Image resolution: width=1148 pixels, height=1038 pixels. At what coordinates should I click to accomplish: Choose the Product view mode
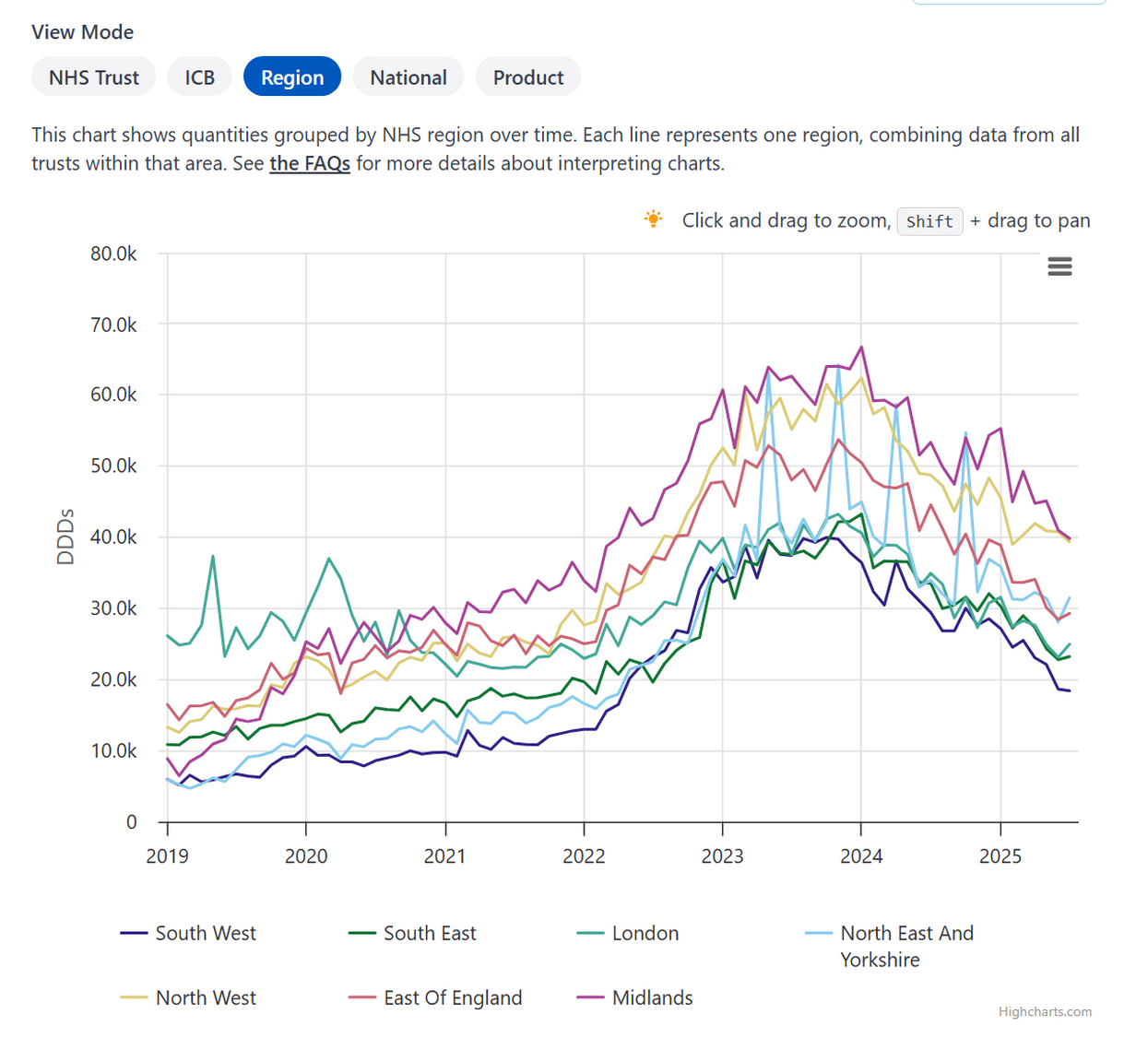coord(528,77)
